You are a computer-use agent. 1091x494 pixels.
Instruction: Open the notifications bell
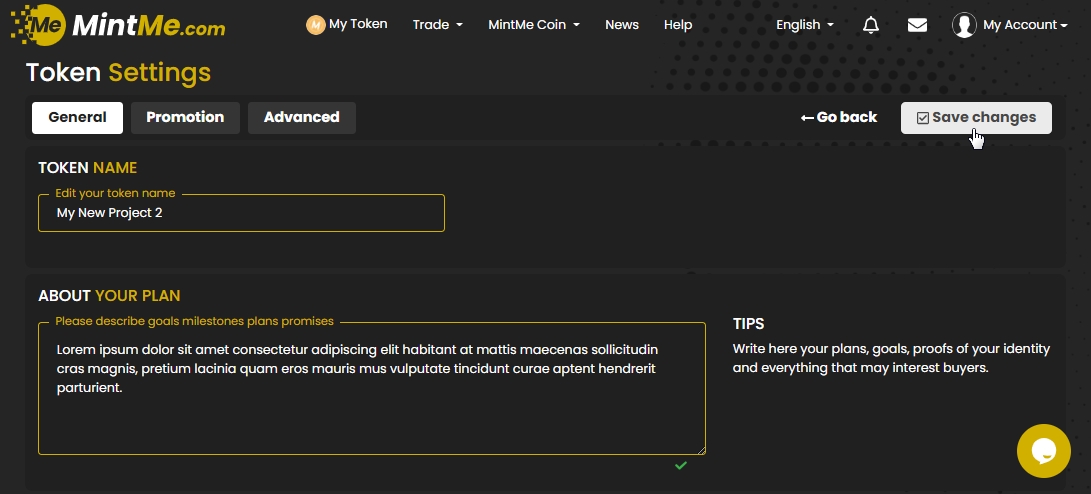click(x=871, y=25)
